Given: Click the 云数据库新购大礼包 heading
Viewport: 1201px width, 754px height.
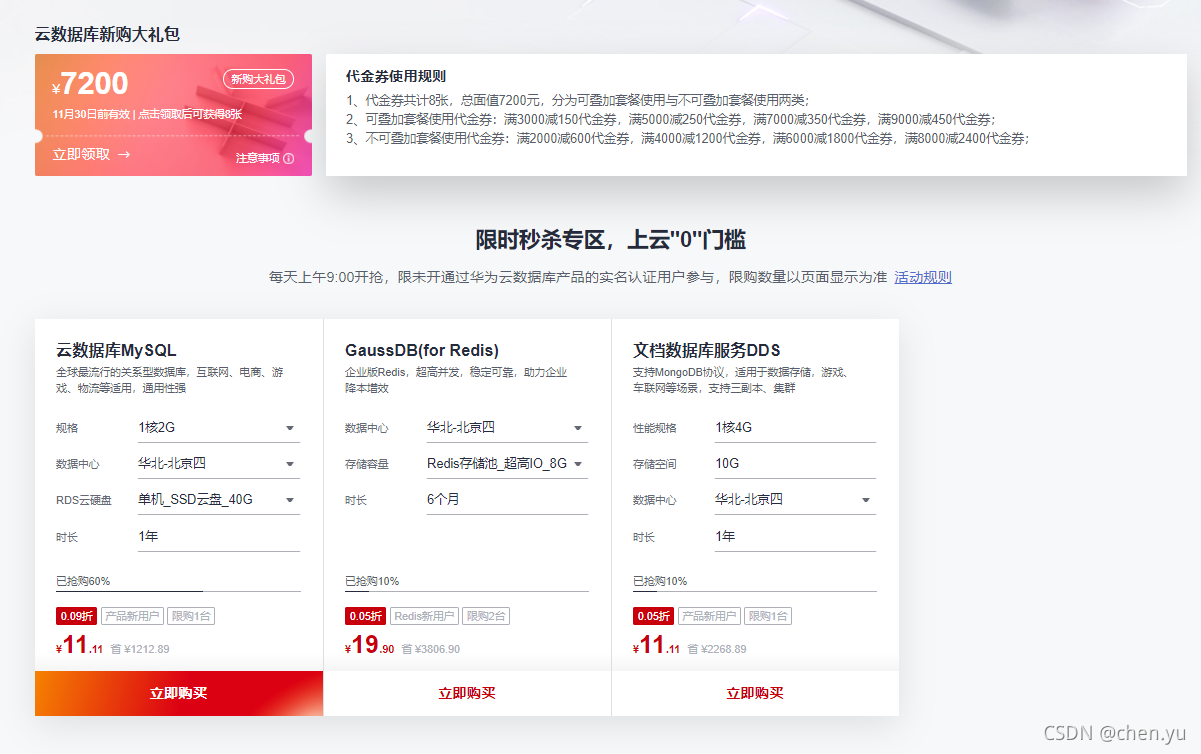Looking at the screenshot, I should coord(107,34).
